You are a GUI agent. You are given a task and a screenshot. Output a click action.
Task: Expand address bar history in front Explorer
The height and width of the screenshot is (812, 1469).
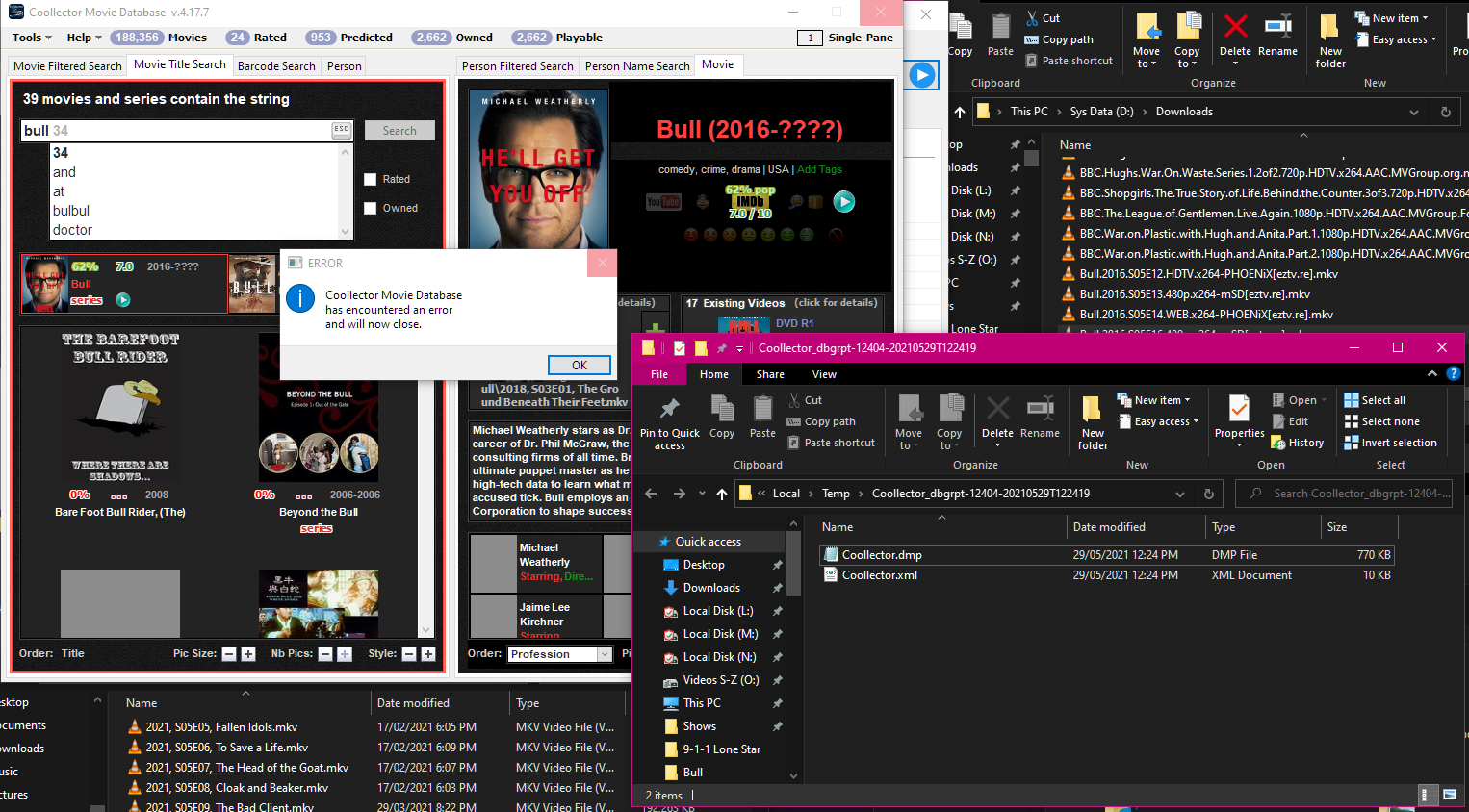tap(1180, 494)
